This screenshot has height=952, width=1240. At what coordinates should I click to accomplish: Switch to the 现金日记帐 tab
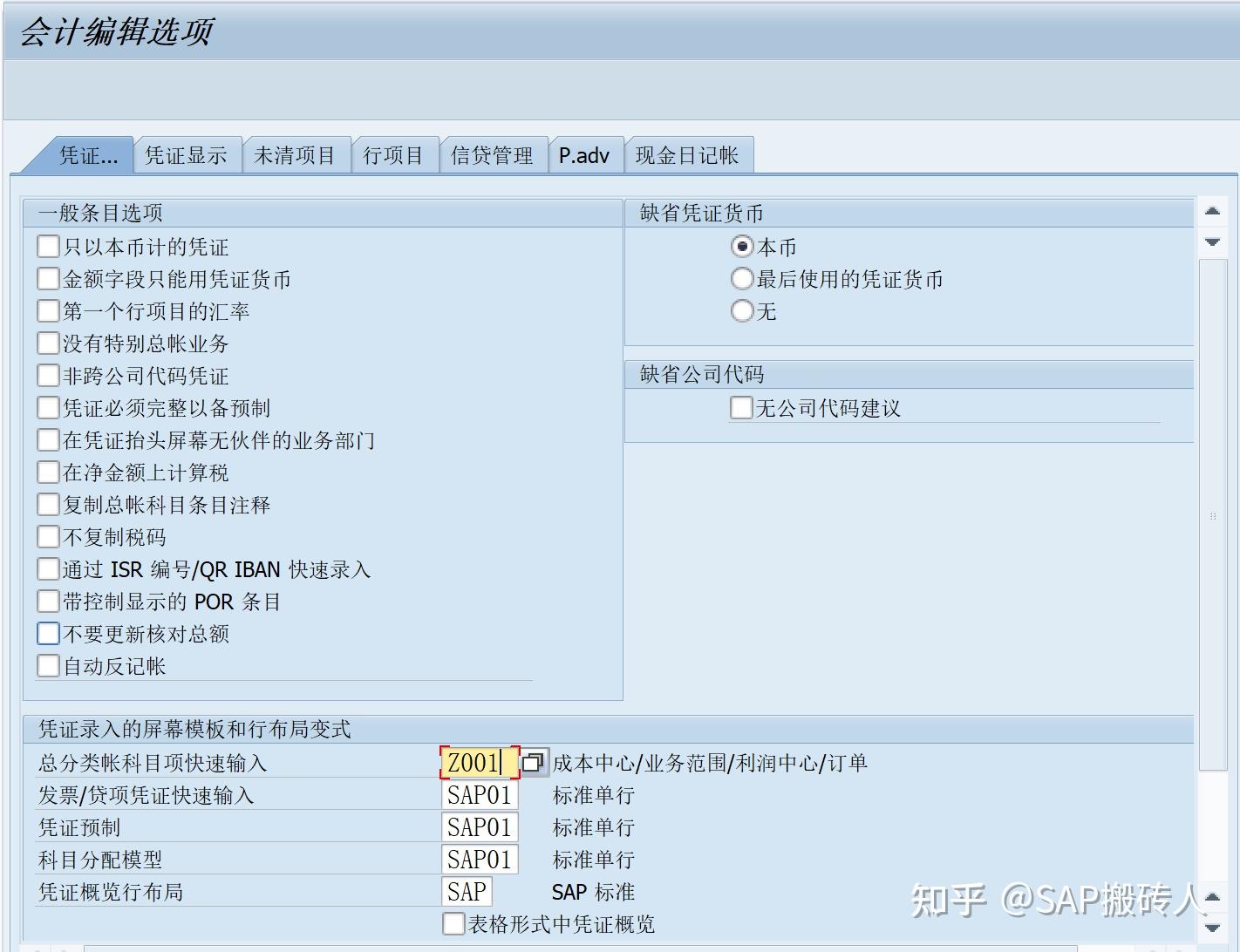click(x=688, y=155)
